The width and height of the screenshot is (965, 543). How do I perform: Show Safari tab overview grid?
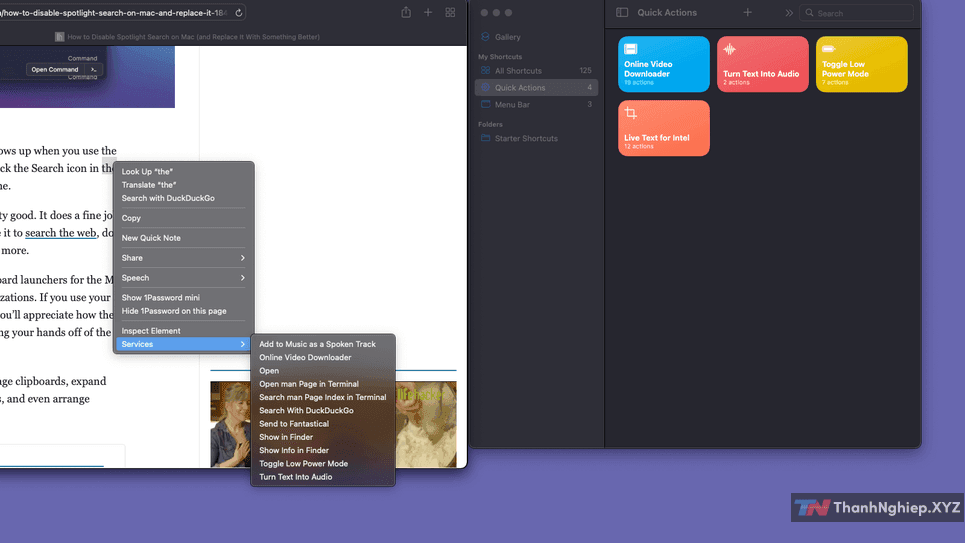point(450,12)
